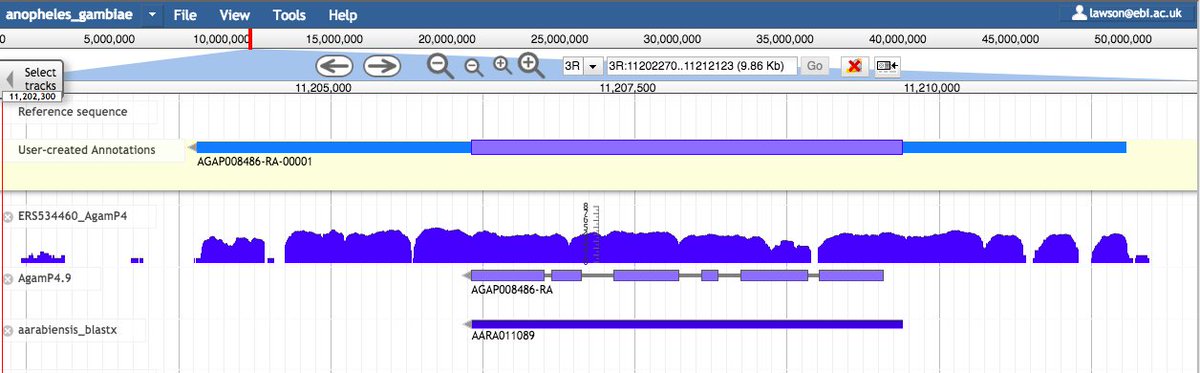The width and height of the screenshot is (1200, 373).
Task: Open the File menu
Action: click(185, 15)
